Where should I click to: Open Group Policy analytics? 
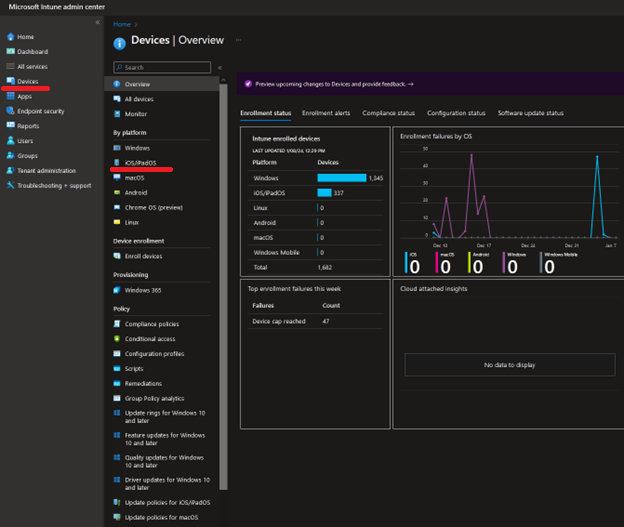[154, 398]
